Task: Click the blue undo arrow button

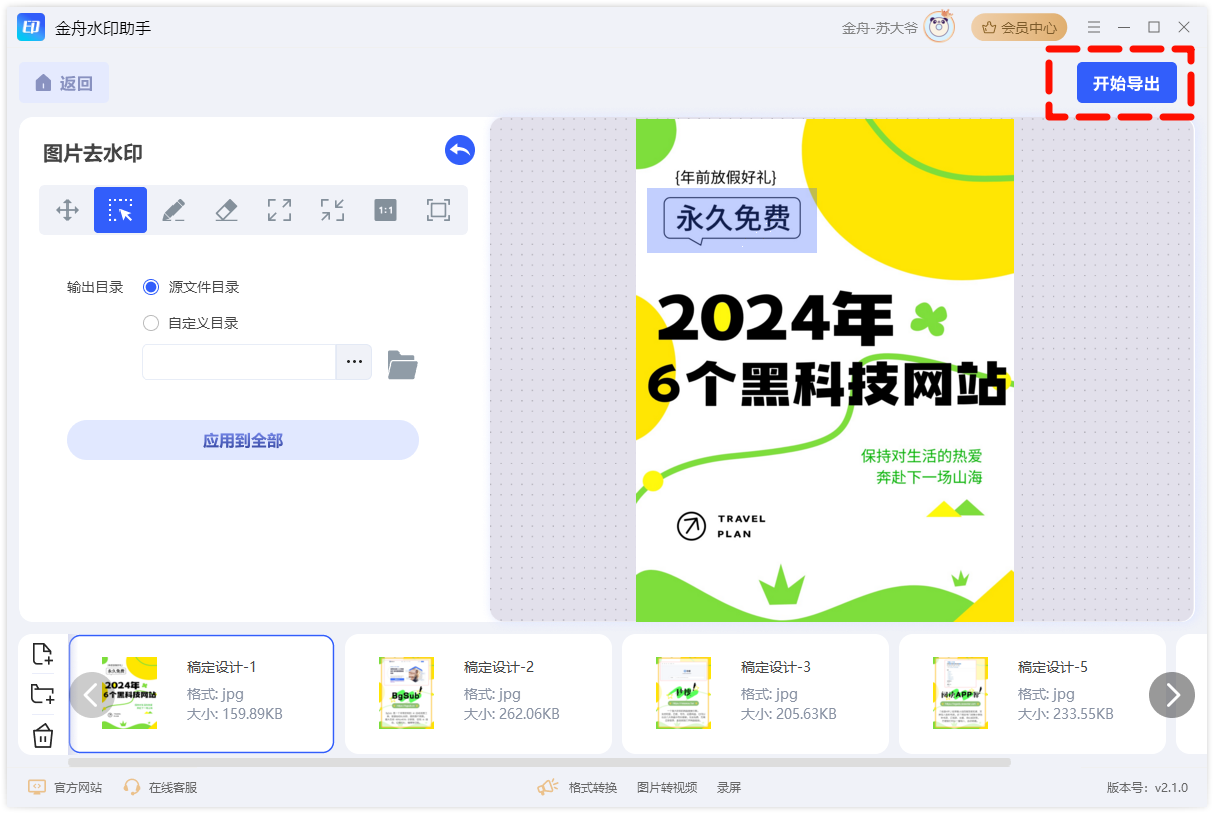Action: [460, 150]
